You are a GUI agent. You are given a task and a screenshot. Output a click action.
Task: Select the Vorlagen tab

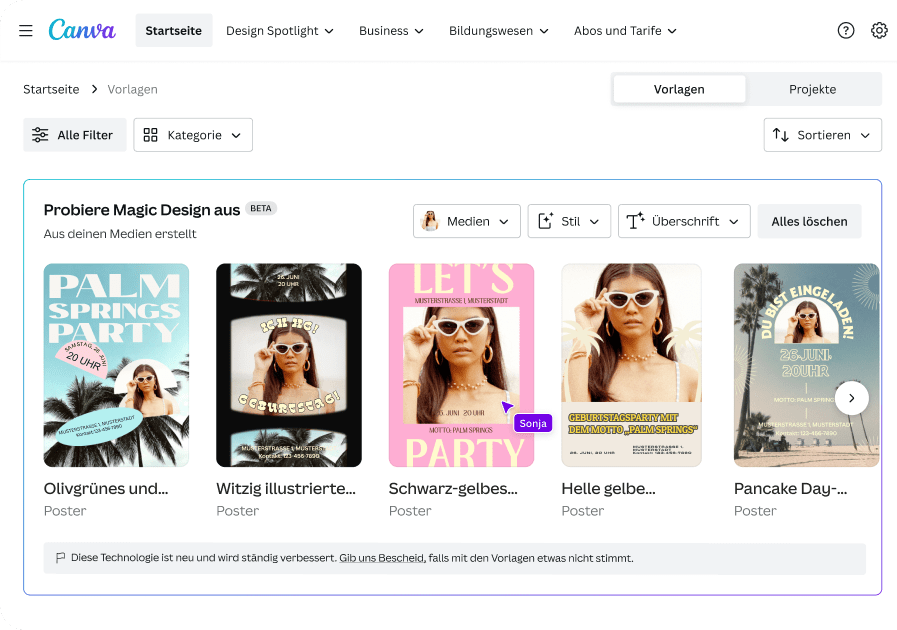point(679,89)
